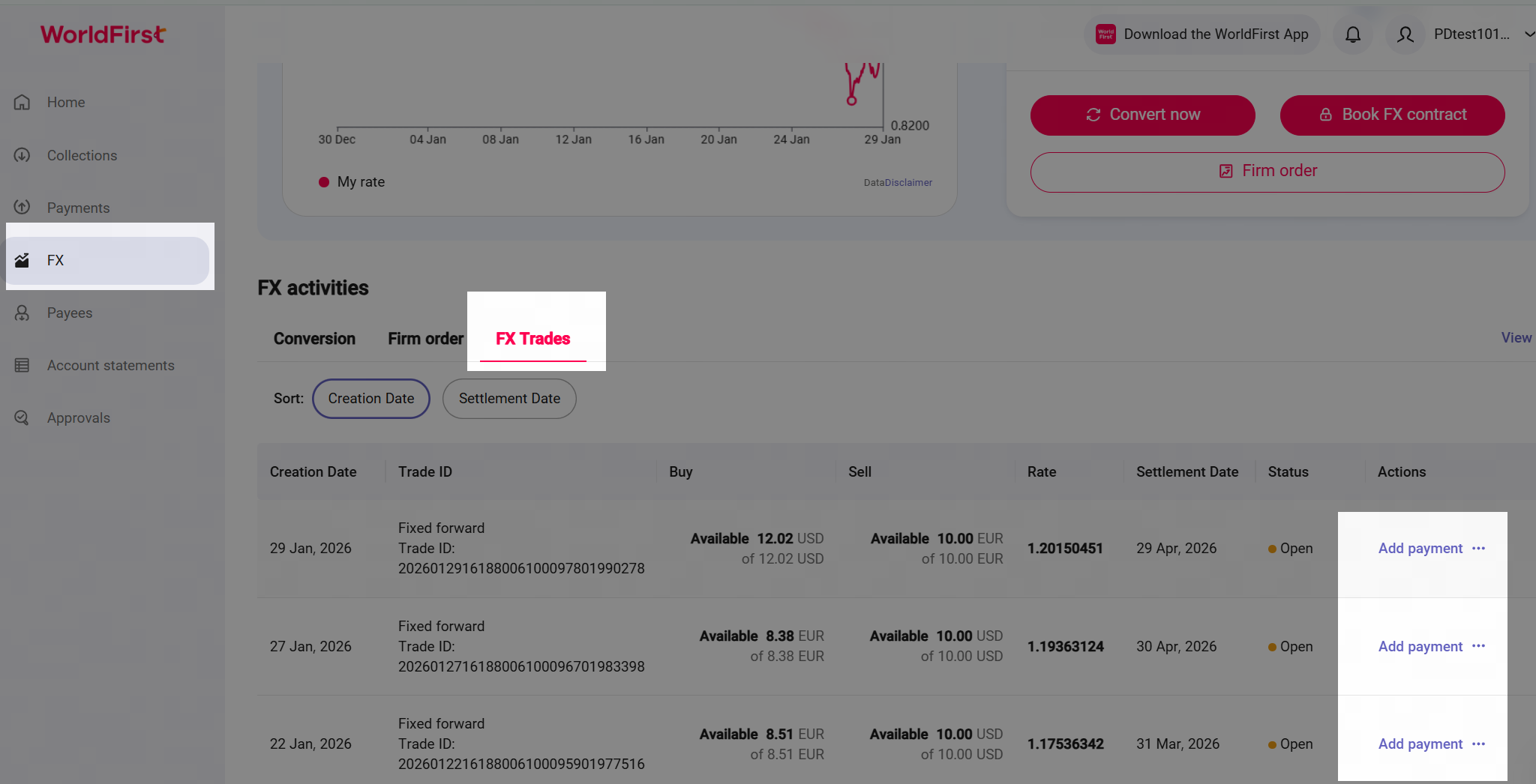Click the PDtest101 username
The image size is (1536, 784).
click(1471, 34)
